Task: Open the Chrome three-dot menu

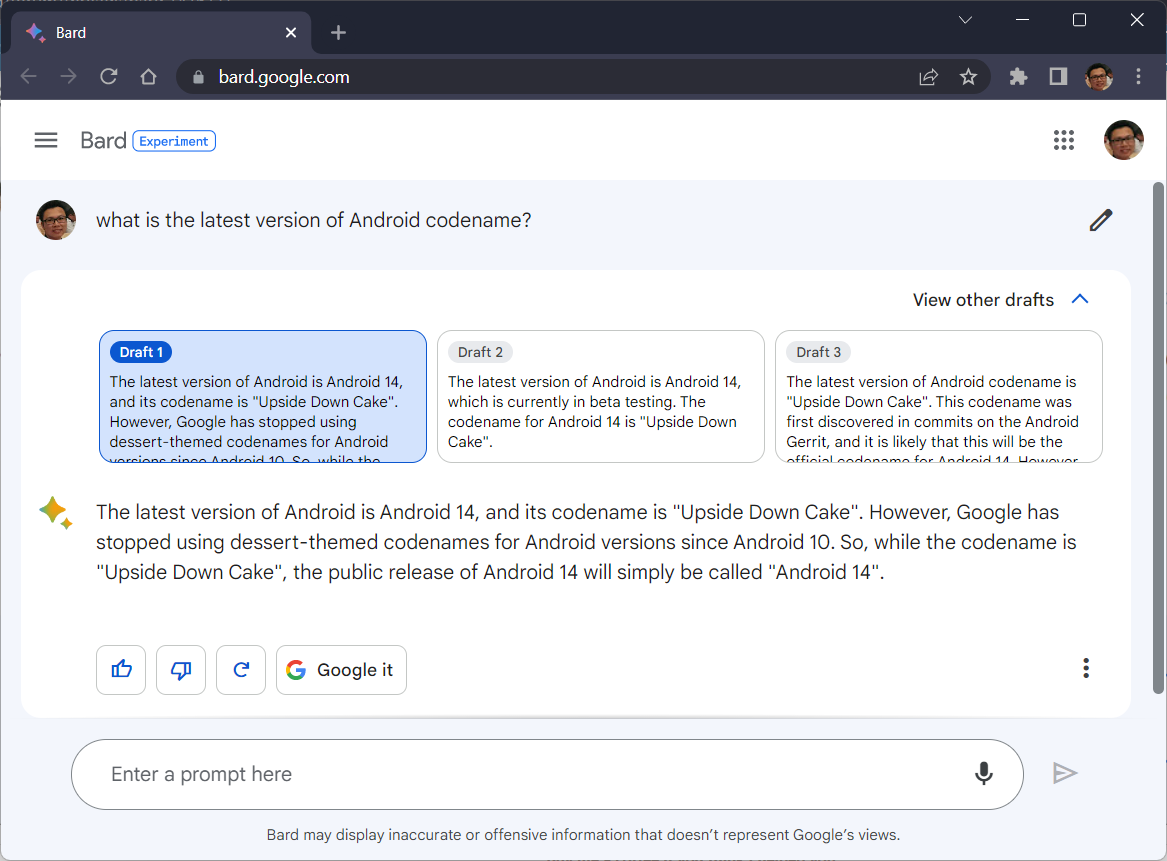Action: 1139,77
